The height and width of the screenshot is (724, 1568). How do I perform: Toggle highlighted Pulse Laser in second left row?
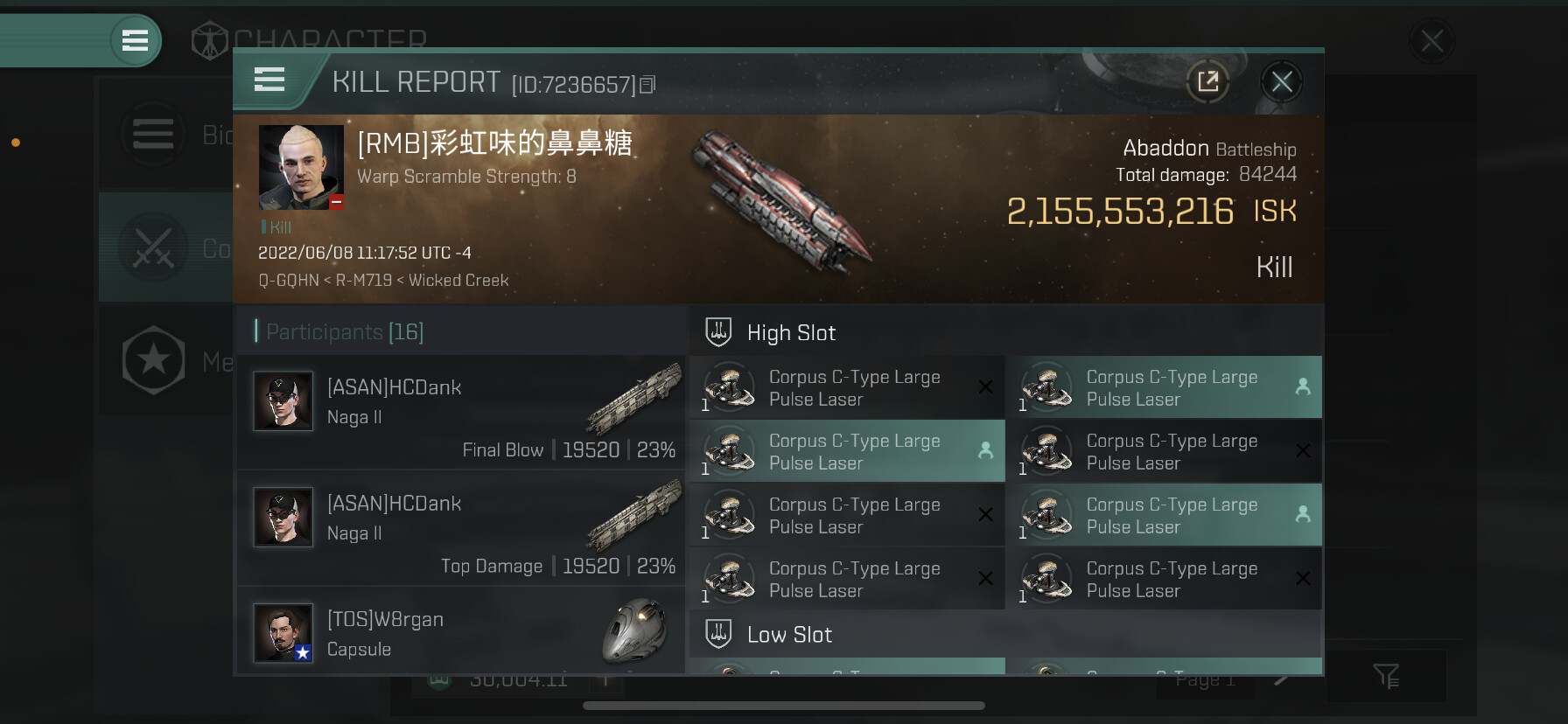[x=847, y=451]
